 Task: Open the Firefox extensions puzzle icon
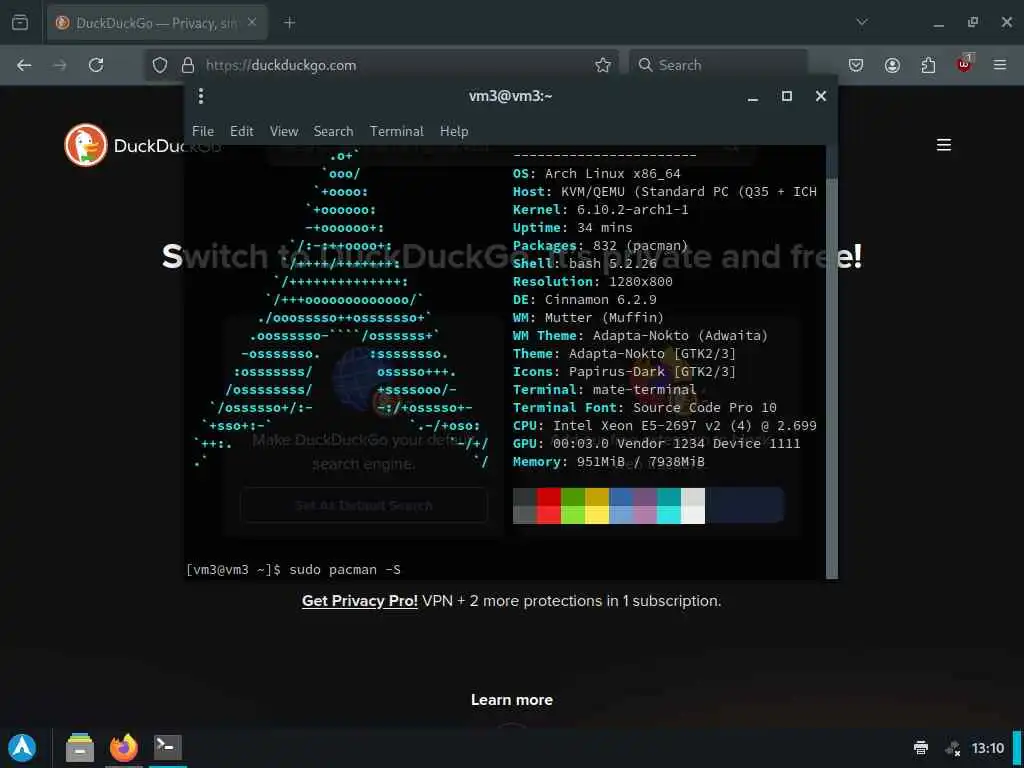(928, 65)
